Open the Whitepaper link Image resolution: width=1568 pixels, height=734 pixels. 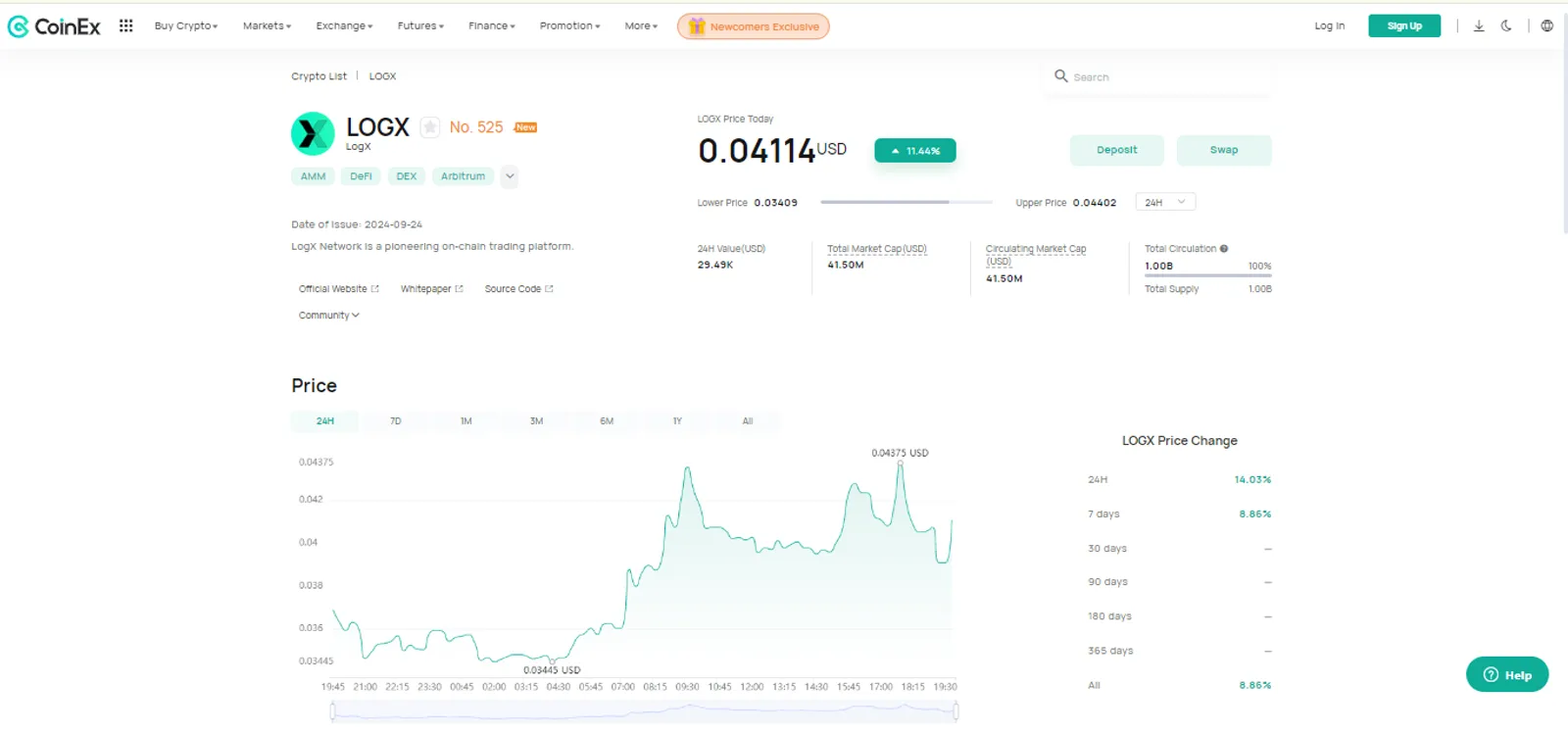431,289
